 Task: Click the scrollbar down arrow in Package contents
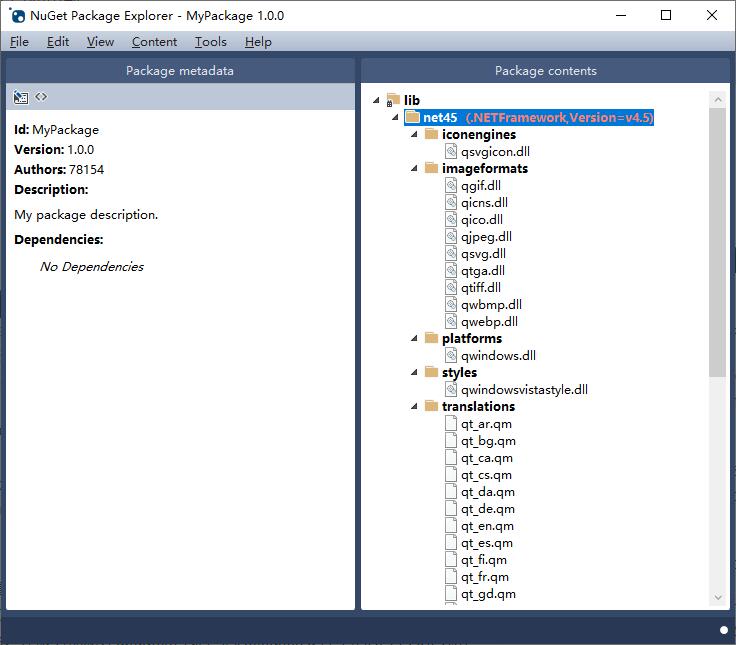[x=718, y=597]
